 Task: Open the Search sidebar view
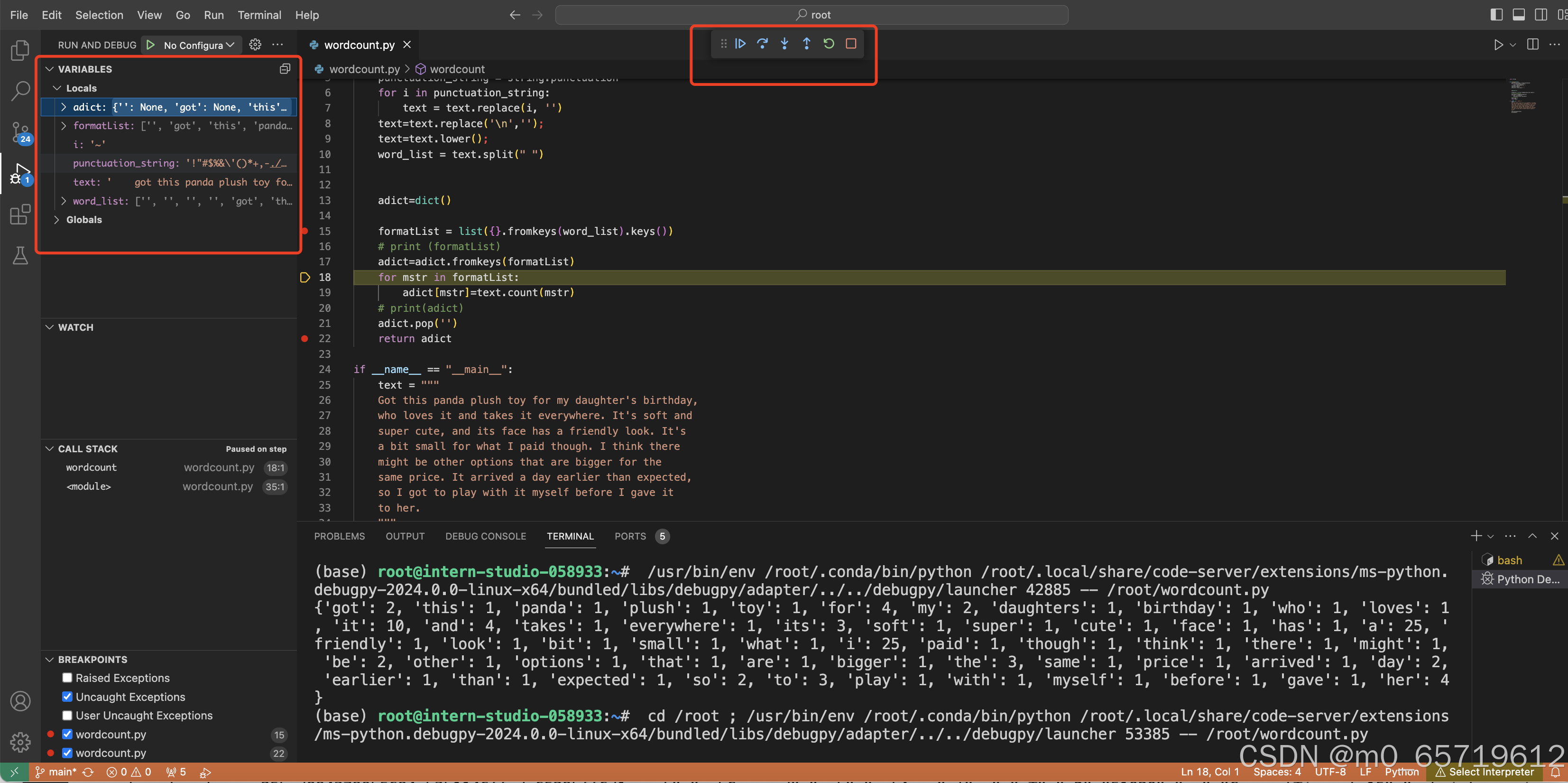[x=20, y=90]
